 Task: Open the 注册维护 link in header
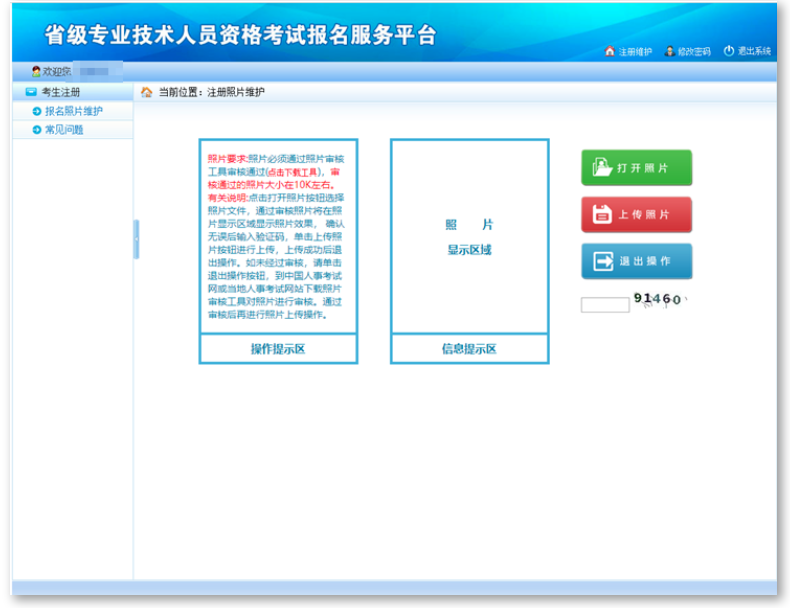[635, 51]
